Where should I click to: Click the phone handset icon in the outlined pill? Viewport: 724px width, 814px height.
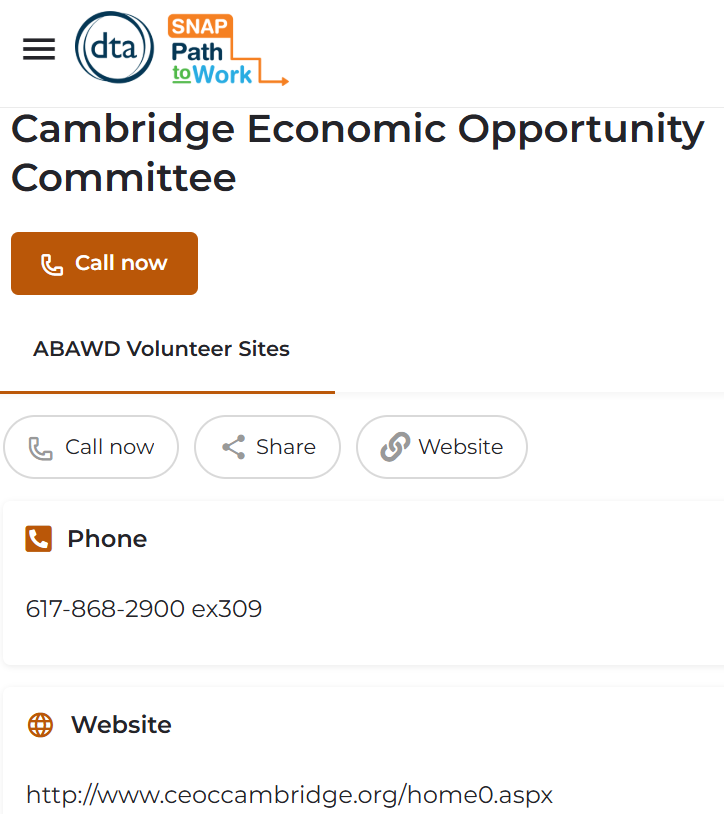pos(40,449)
